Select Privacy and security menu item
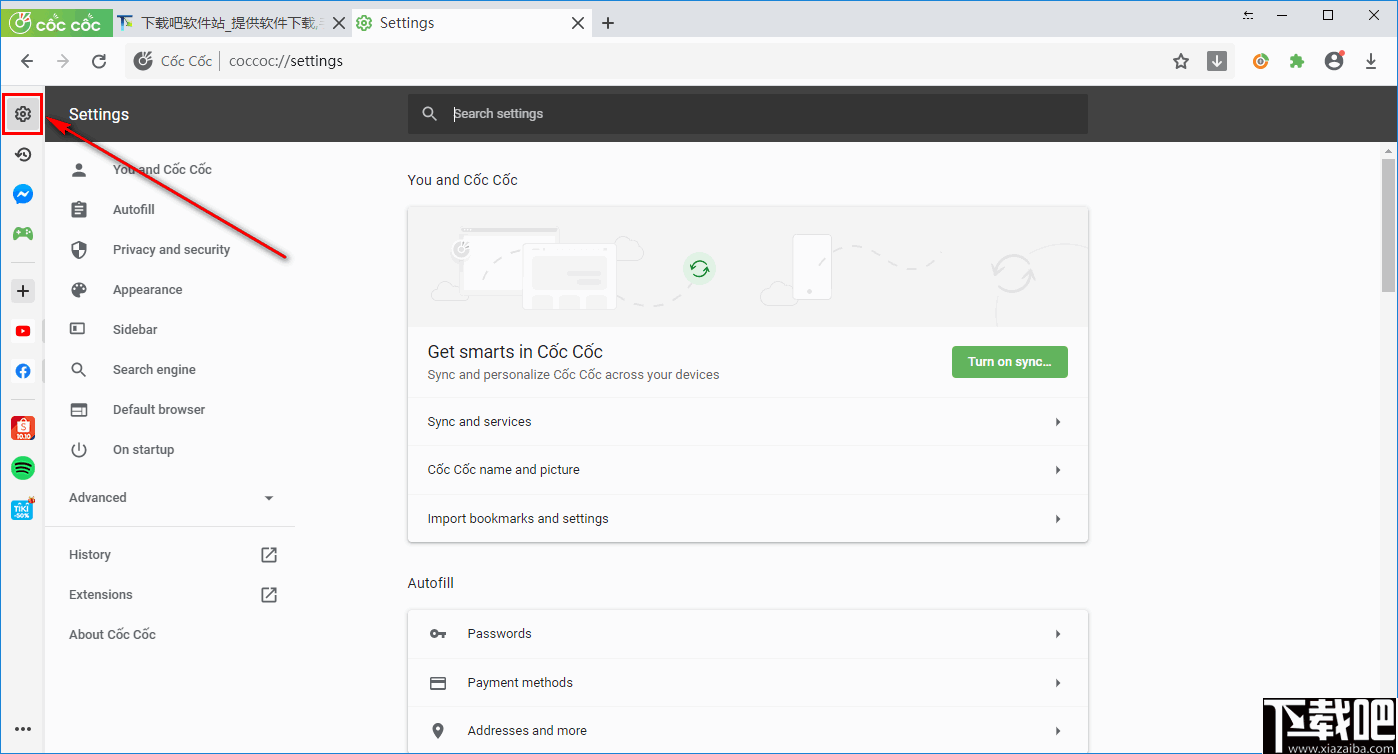1398x754 pixels. pyautogui.click(x=171, y=250)
